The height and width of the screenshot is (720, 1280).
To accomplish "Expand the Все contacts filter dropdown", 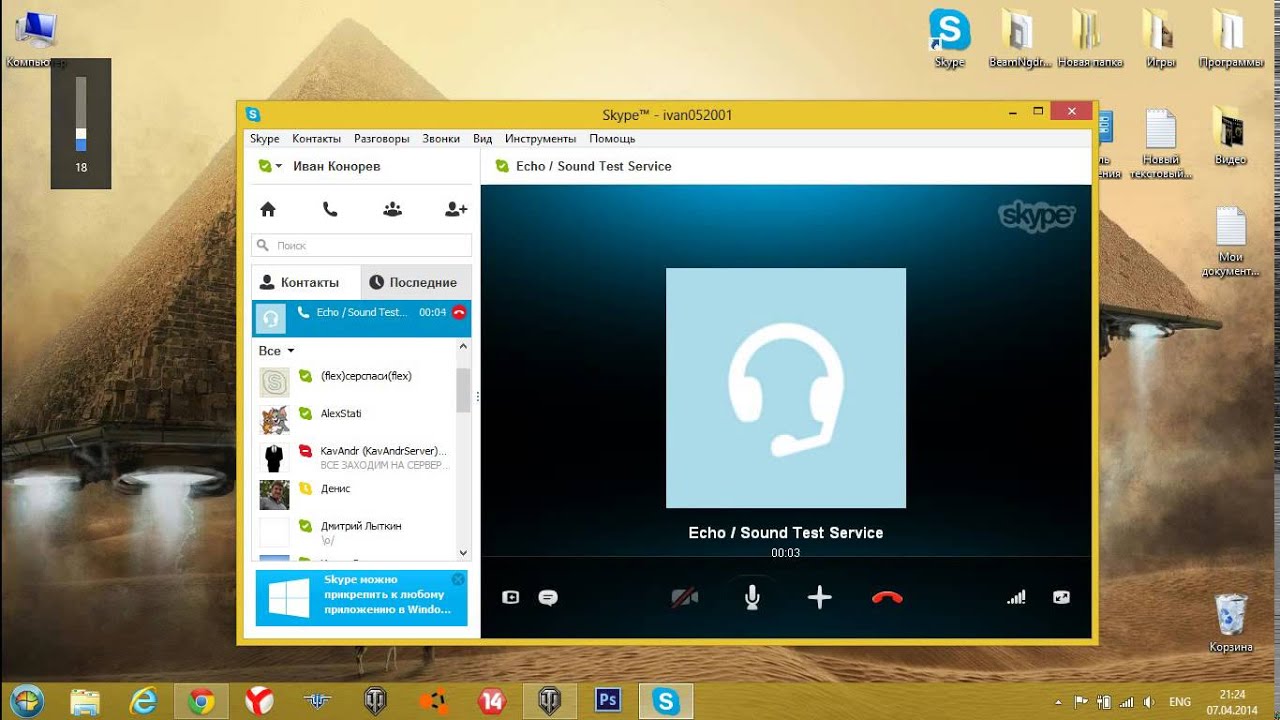I will pyautogui.click(x=277, y=351).
